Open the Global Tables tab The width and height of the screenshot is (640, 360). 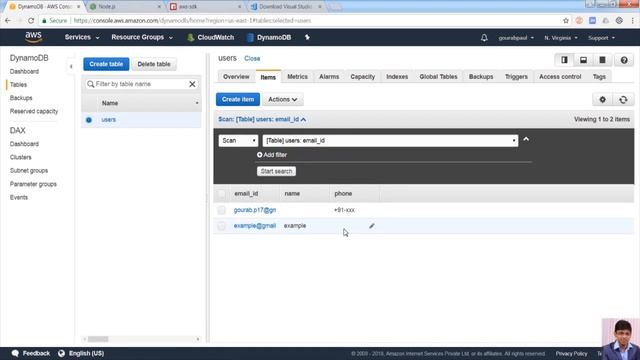pyautogui.click(x=438, y=77)
